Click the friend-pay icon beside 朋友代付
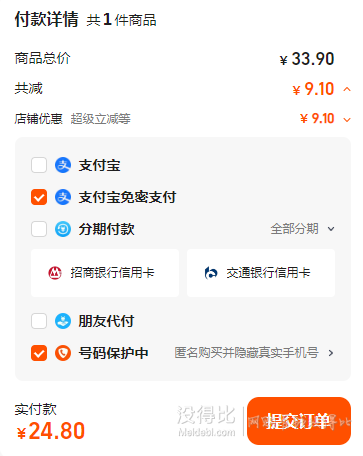This screenshot has height=456, width=363. click(63, 321)
